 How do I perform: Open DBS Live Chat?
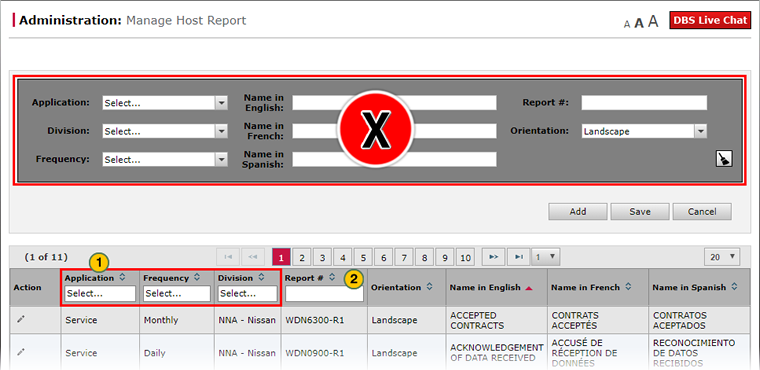(710, 21)
